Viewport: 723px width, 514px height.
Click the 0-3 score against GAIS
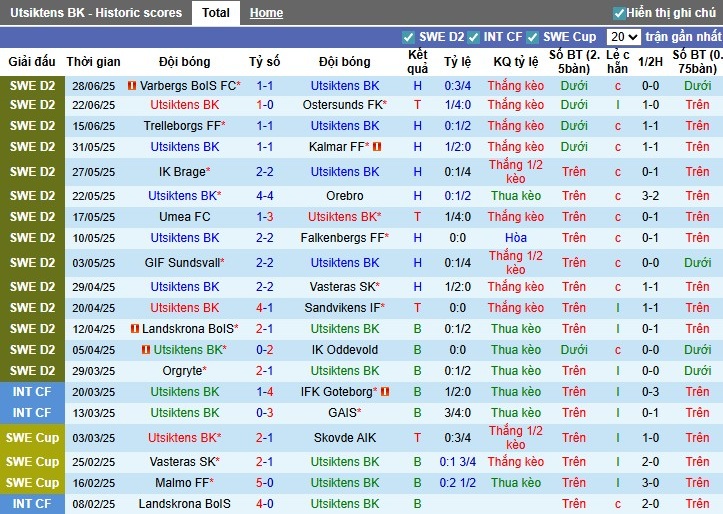coord(265,413)
